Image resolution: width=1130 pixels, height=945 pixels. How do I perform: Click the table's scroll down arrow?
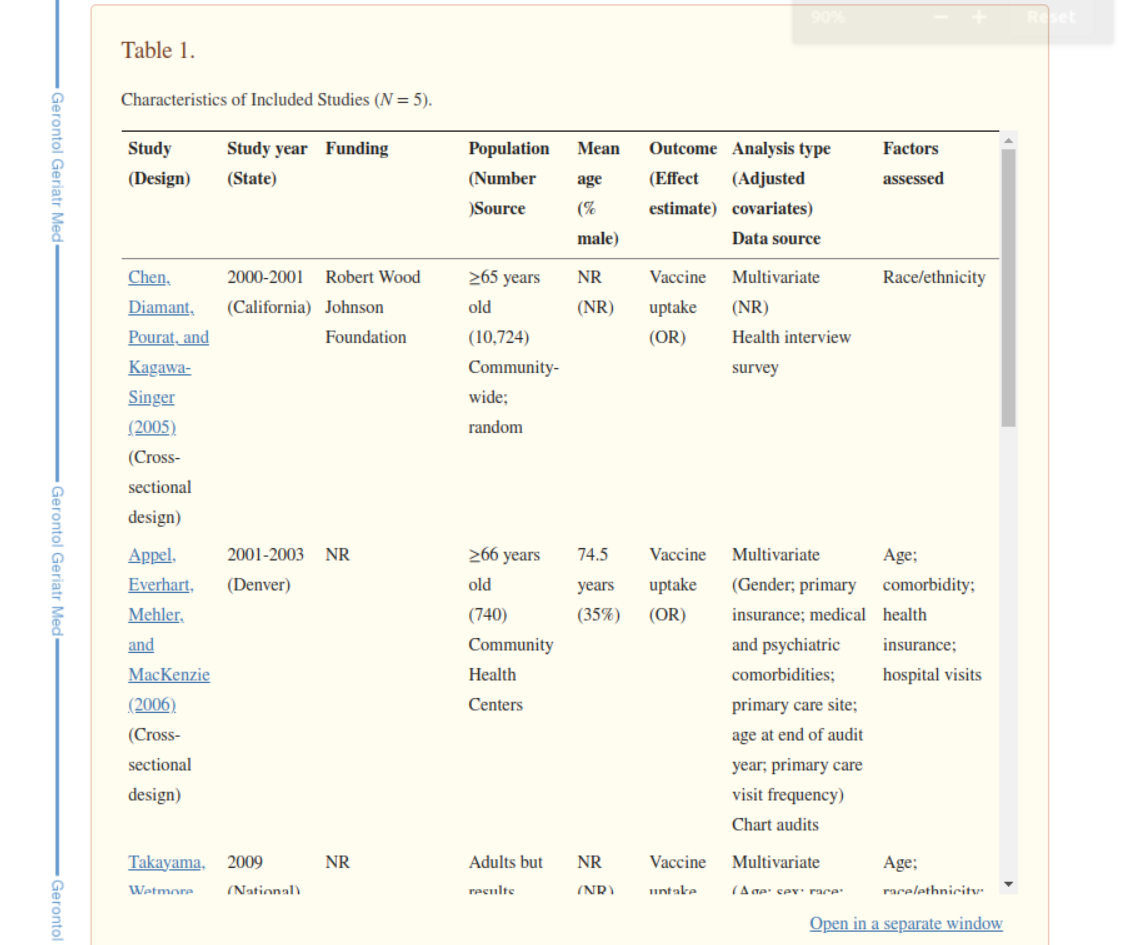[1008, 884]
